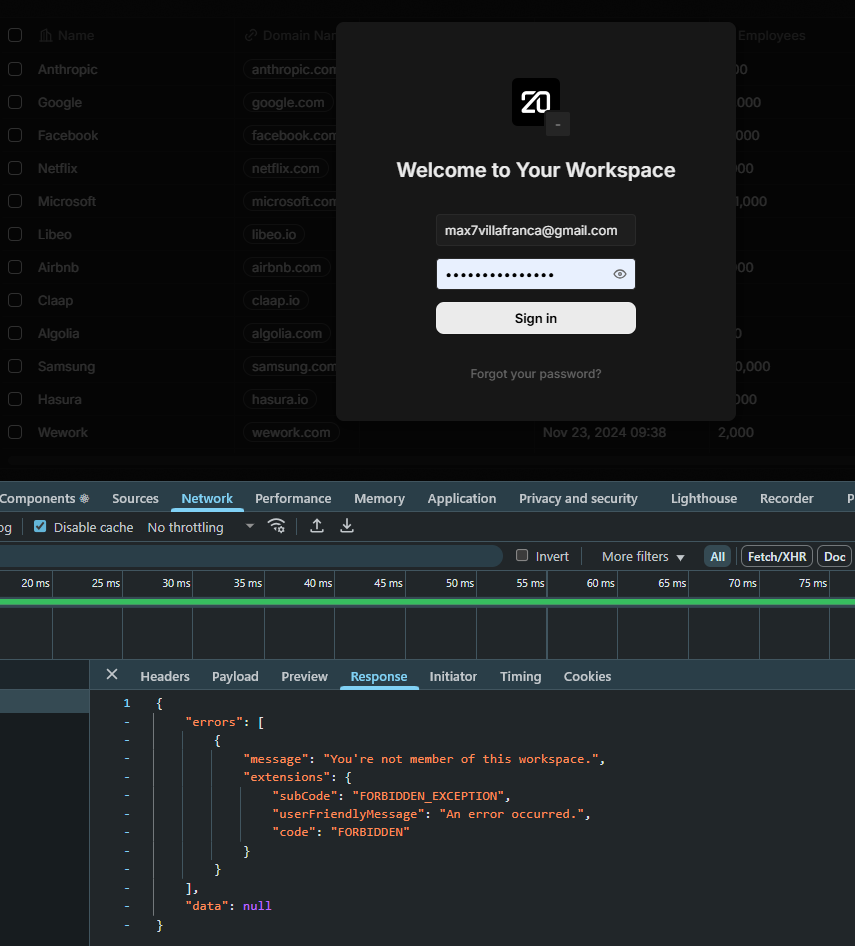Image resolution: width=855 pixels, height=946 pixels.
Task: Select the Wework row checkbox
Action: 15,432
